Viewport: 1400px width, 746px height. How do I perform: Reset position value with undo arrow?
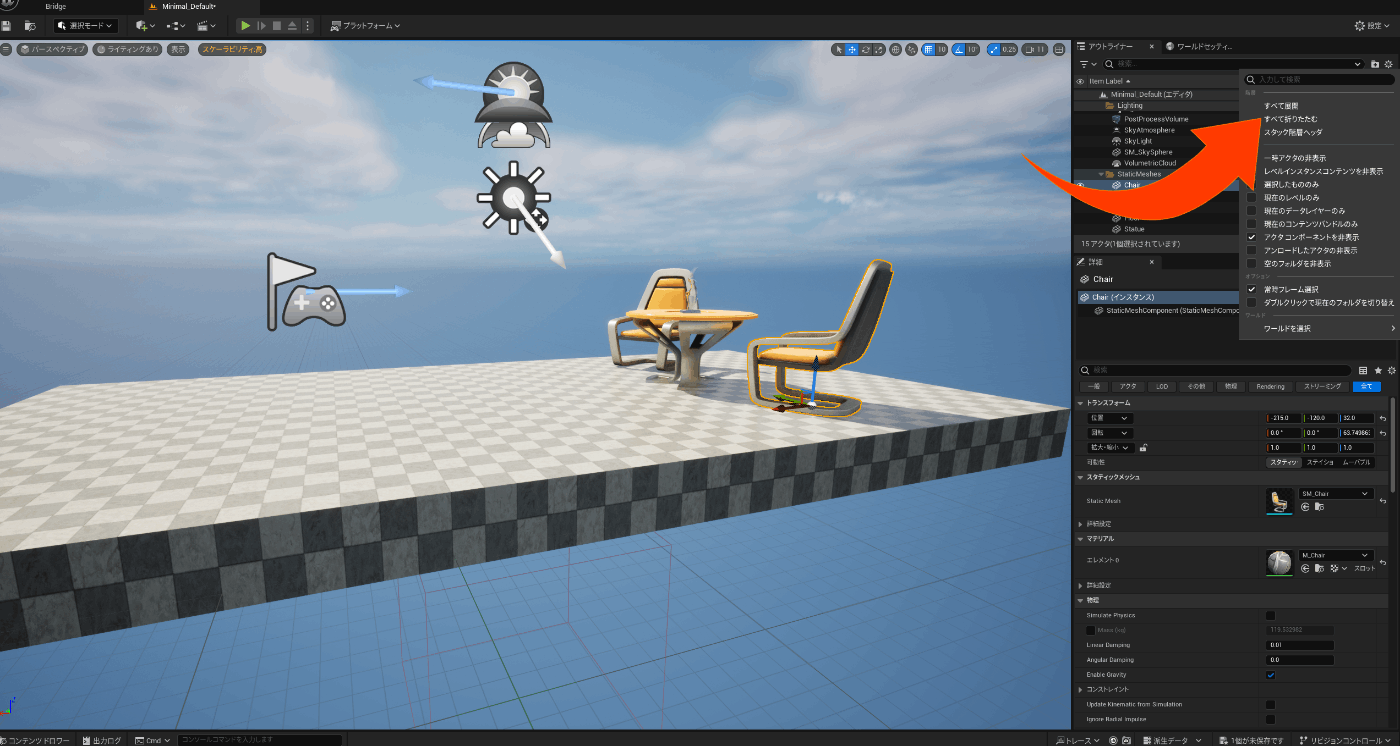point(1383,418)
